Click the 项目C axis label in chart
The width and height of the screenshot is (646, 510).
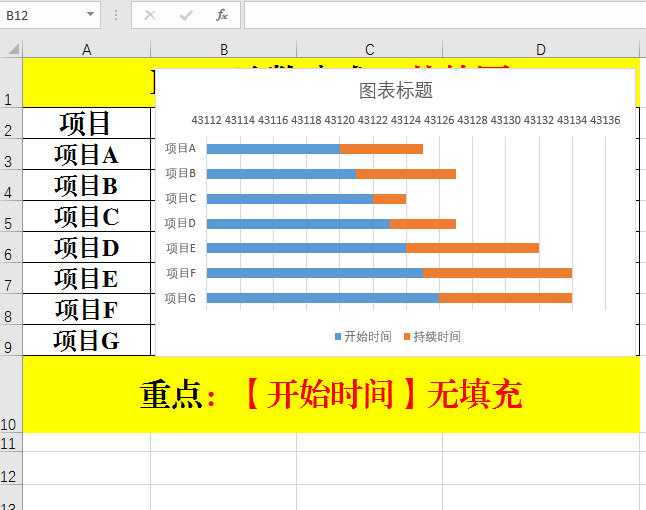(180, 199)
